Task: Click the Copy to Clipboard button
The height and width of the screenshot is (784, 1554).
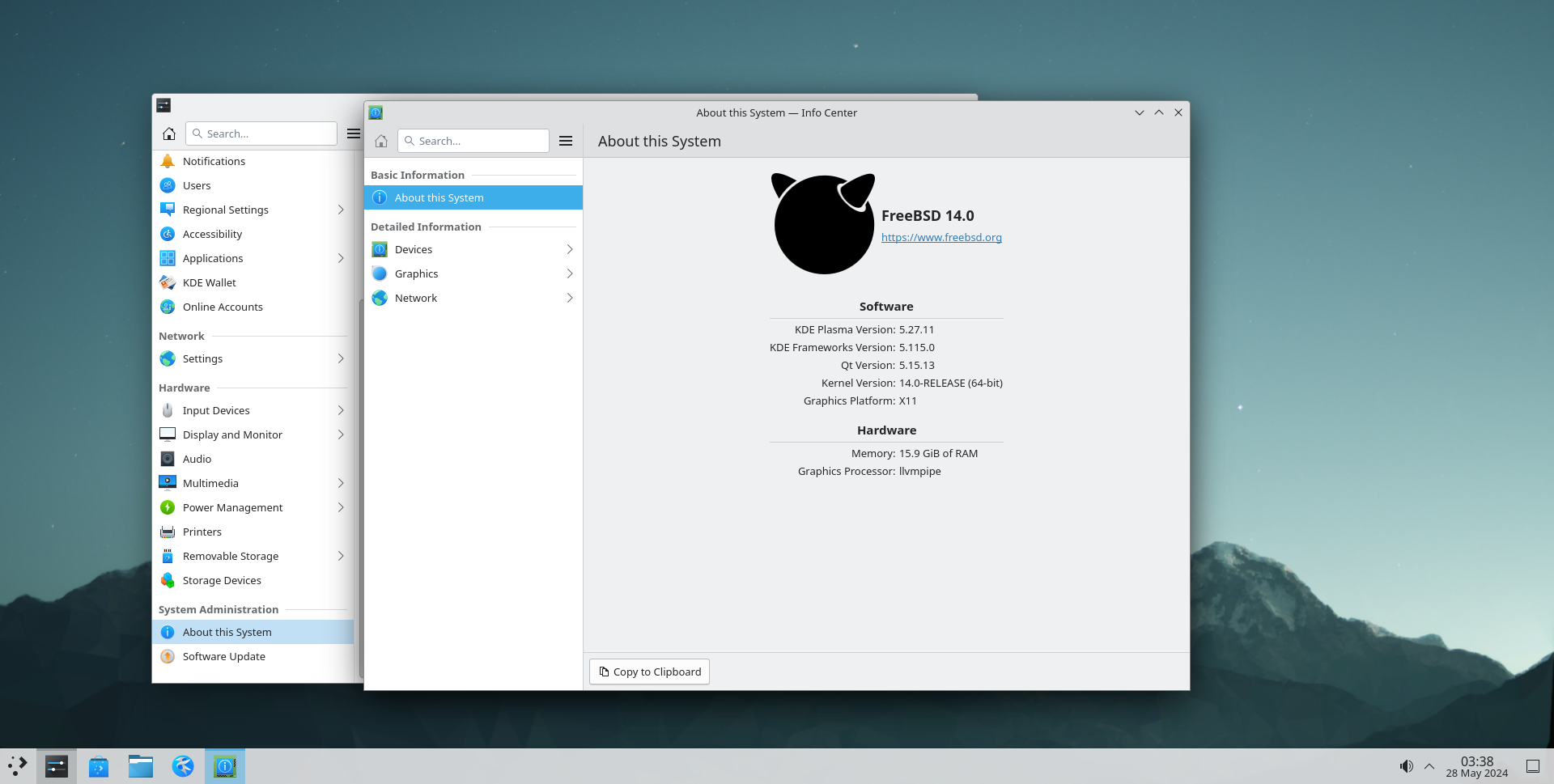Action: pyautogui.click(x=649, y=672)
